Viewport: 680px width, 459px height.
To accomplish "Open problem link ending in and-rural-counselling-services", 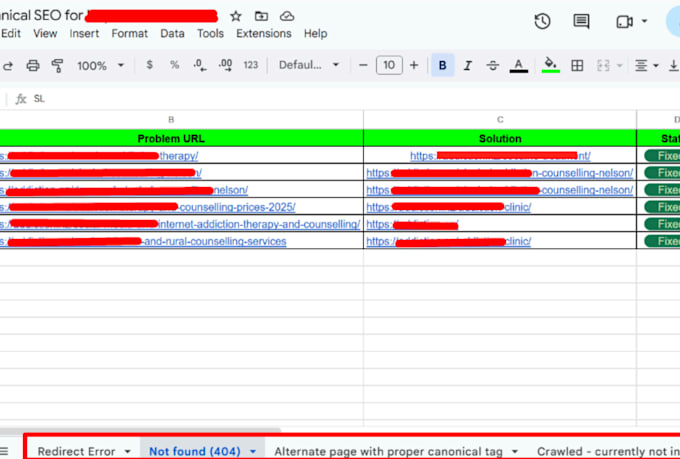I will 214,241.
